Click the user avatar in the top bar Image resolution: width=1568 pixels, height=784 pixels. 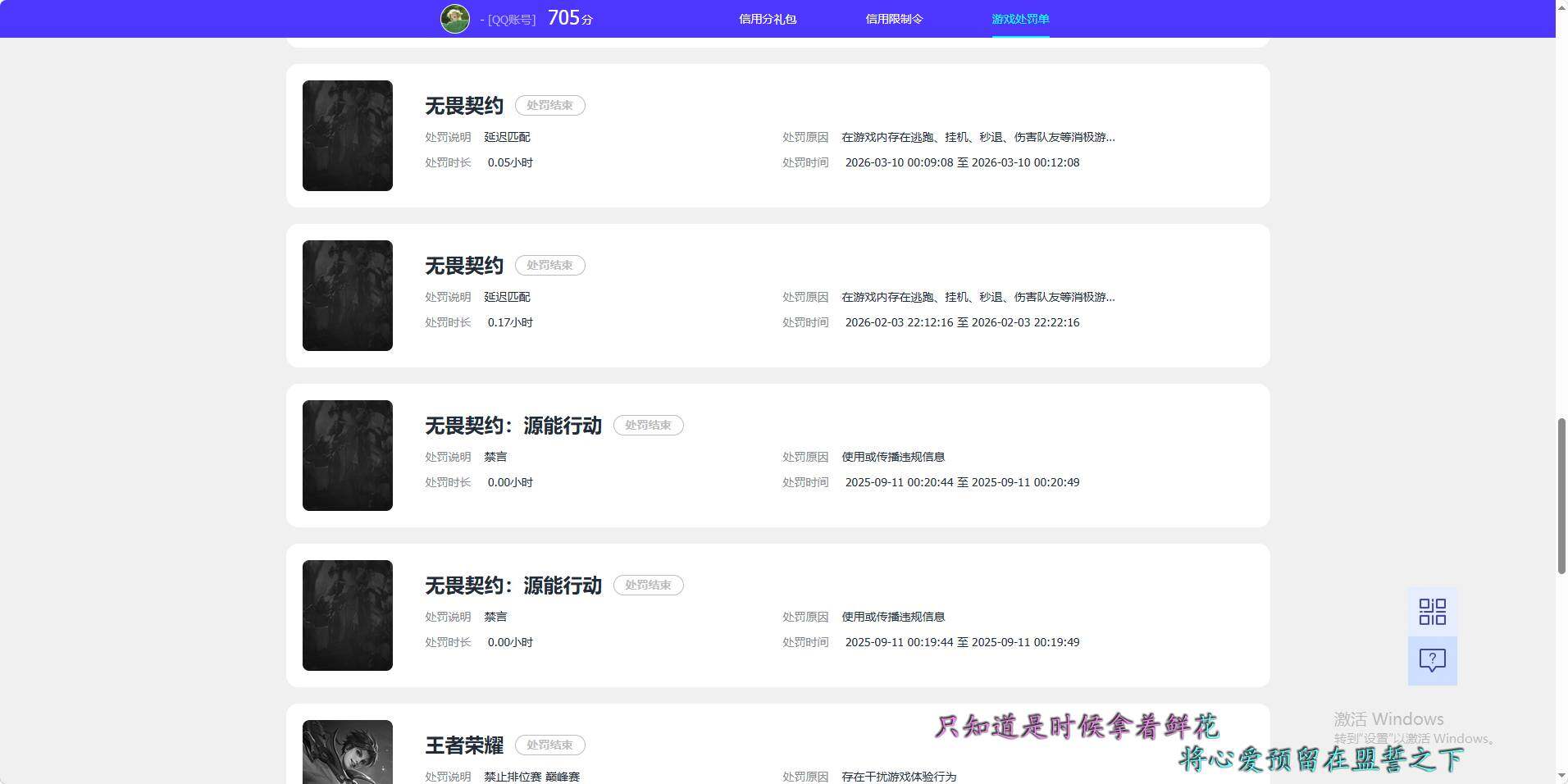pyautogui.click(x=454, y=18)
